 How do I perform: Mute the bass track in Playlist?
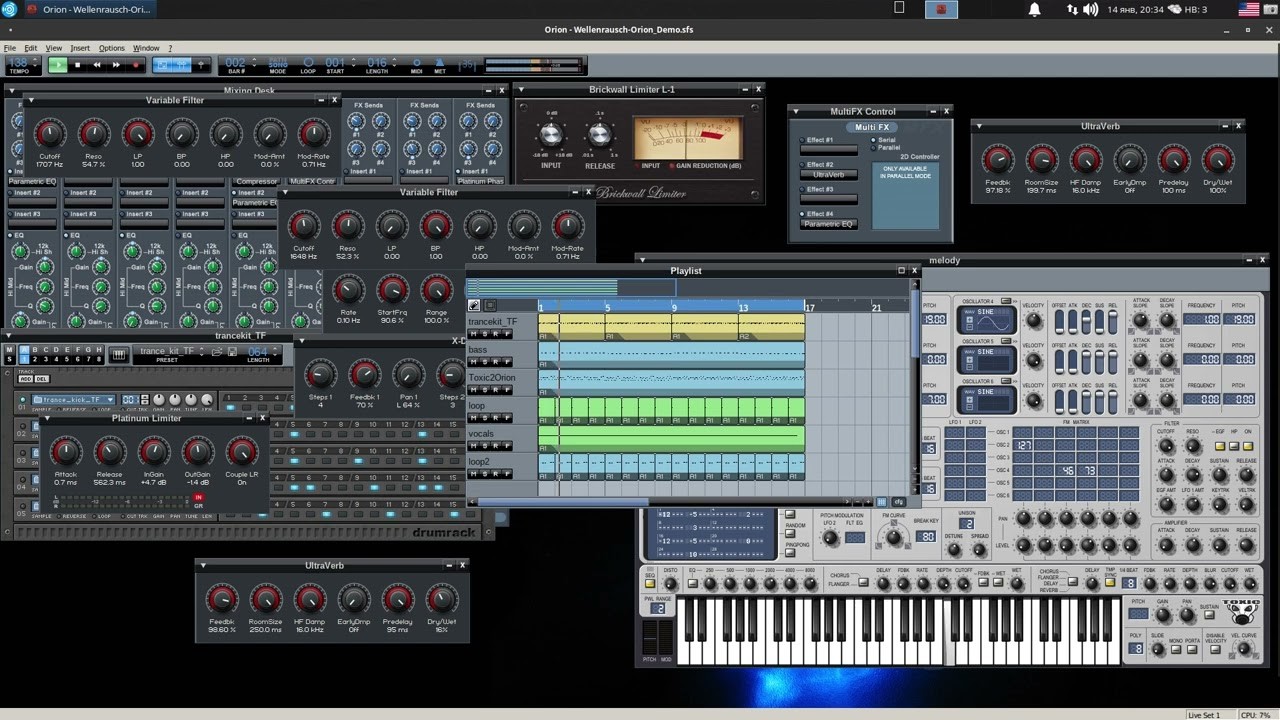[x=474, y=362]
